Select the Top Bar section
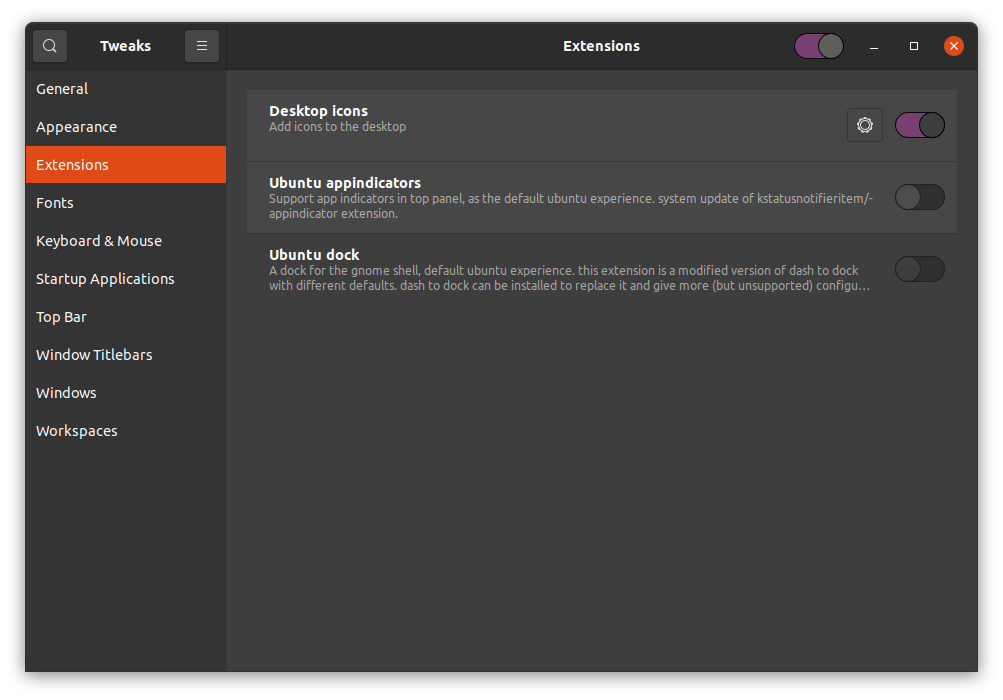Screen dimensions: 1003x700 coord(126,317)
